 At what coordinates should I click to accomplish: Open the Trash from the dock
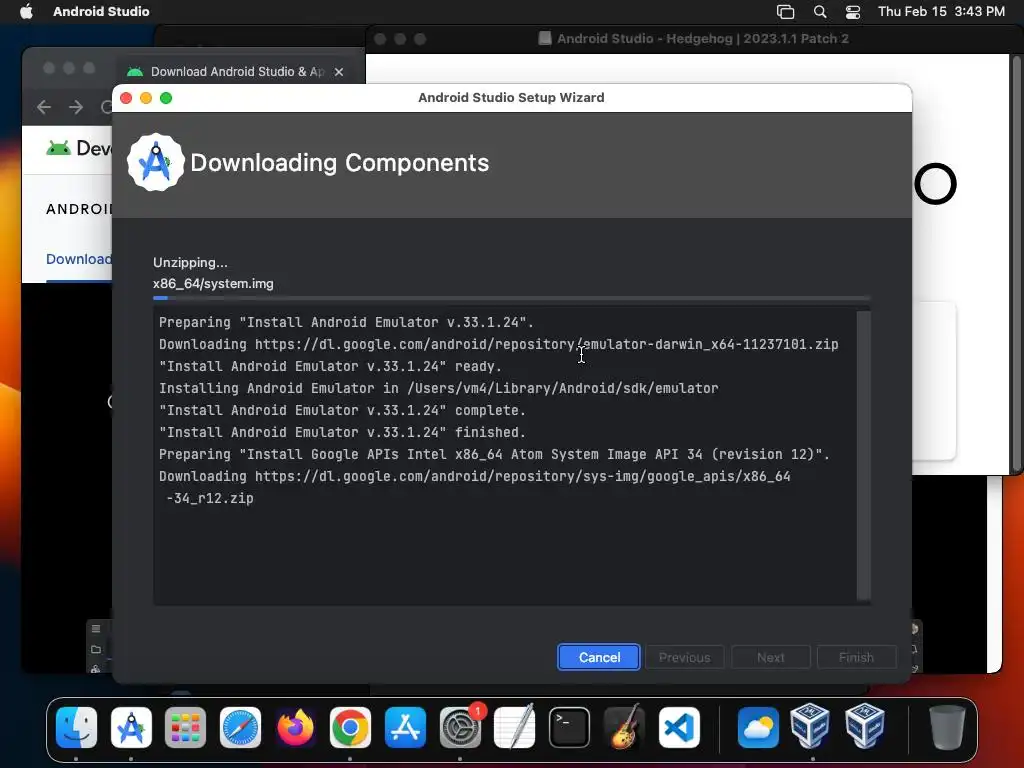click(947, 727)
